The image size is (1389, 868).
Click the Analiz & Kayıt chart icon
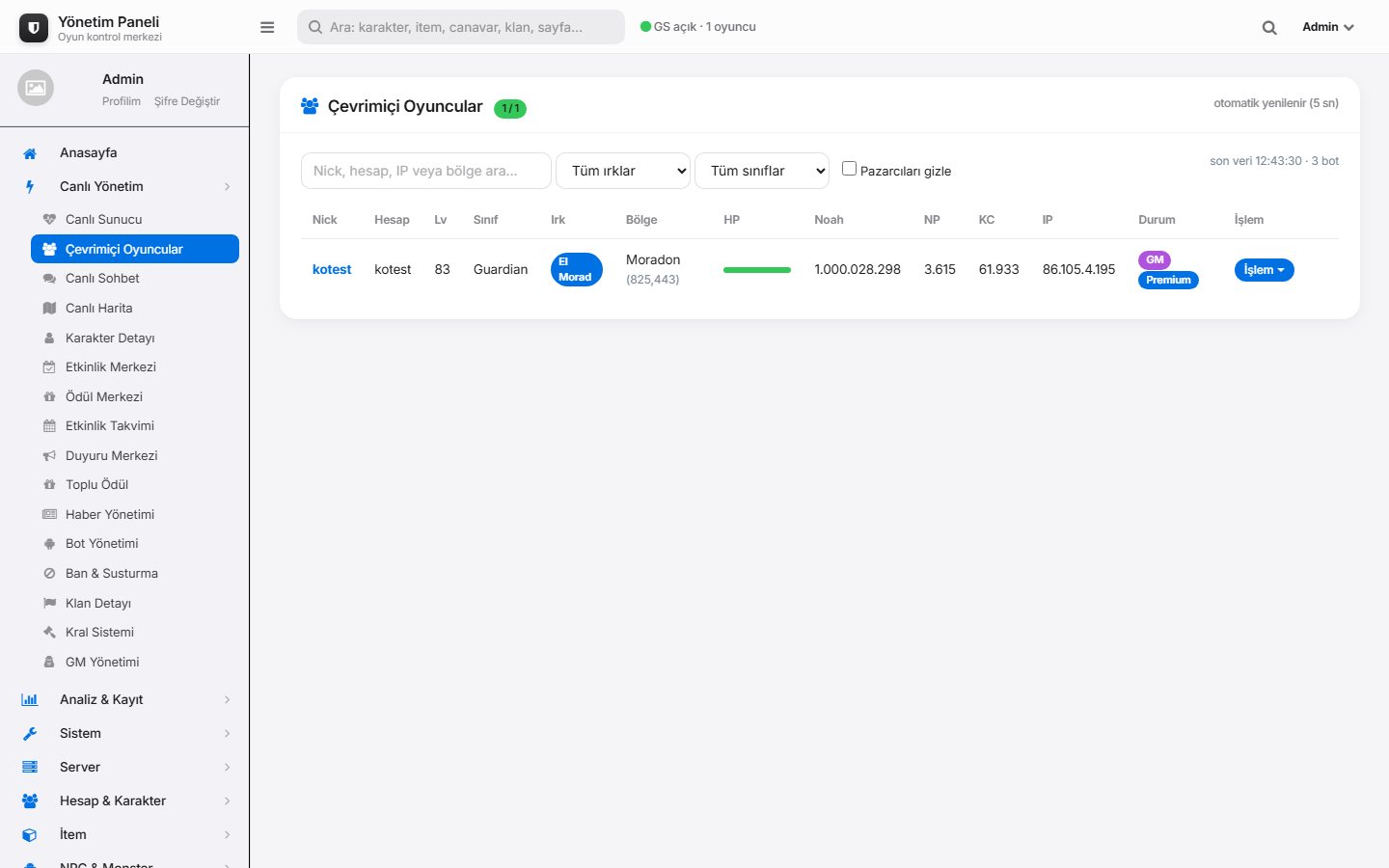30,700
